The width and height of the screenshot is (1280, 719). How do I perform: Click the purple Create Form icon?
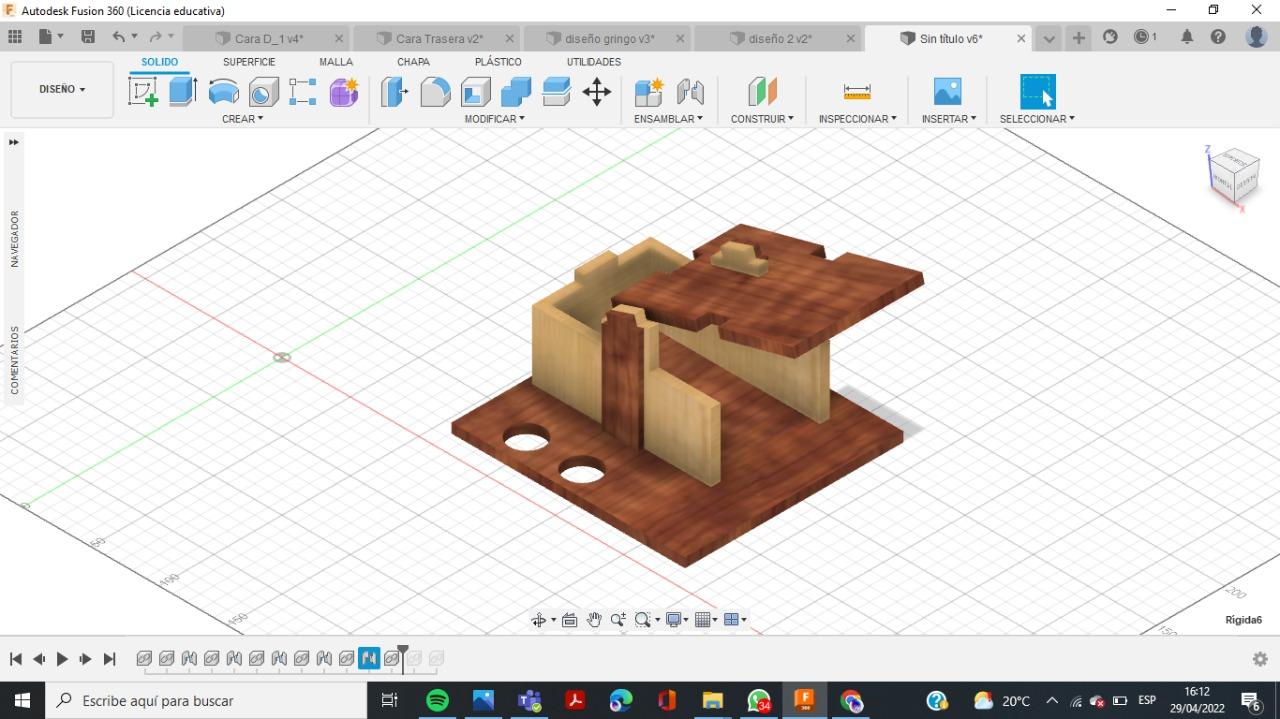pyautogui.click(x=344, y=92)
